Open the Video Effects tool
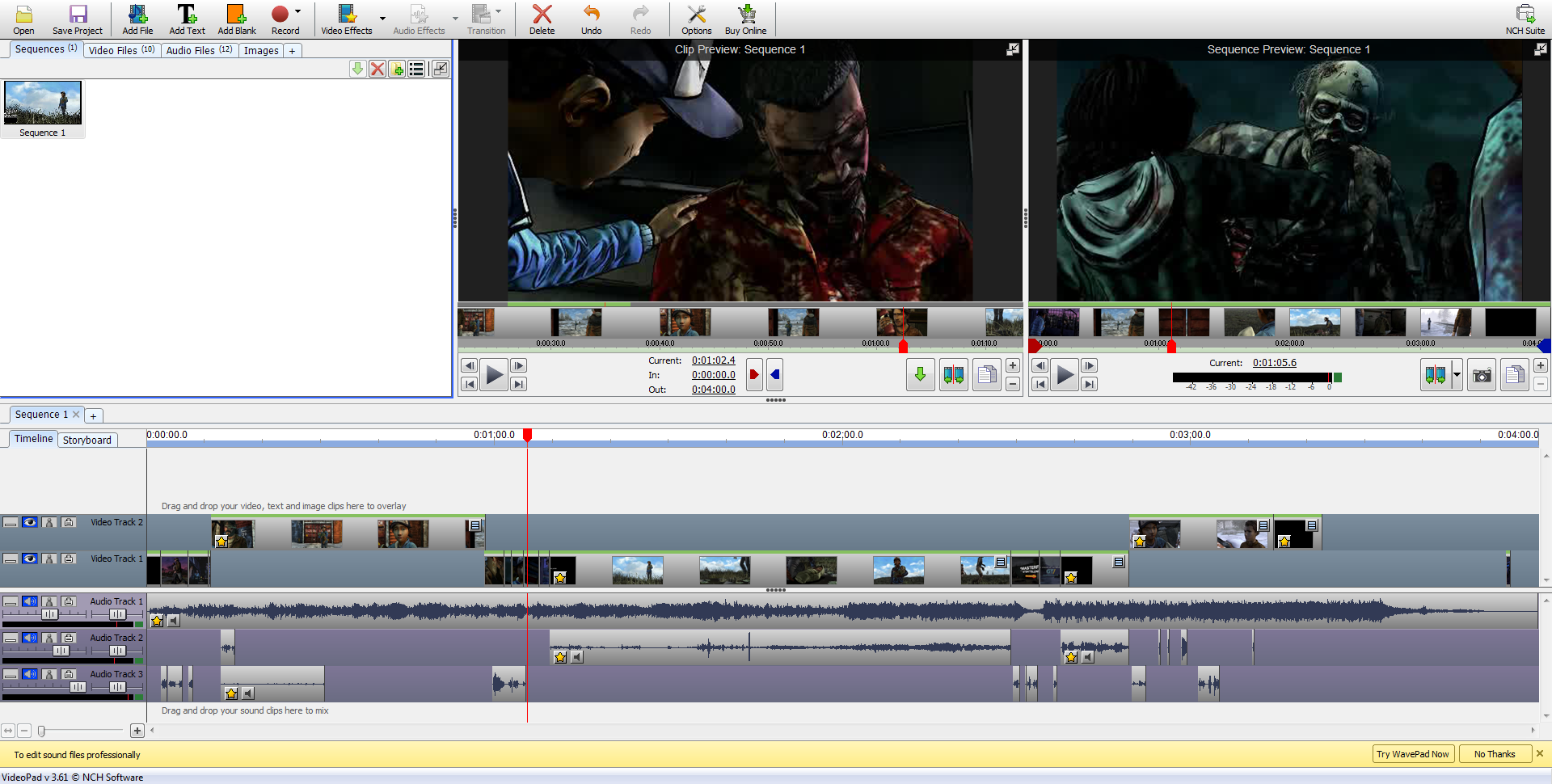1552x784 pixels. [x=347, y=19]
